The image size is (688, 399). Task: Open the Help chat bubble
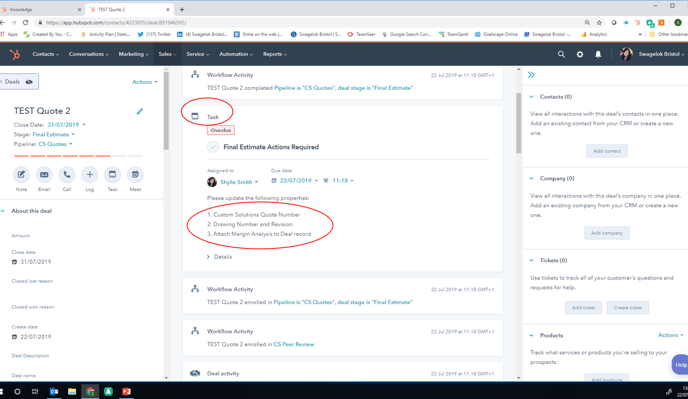pos(680,364)
